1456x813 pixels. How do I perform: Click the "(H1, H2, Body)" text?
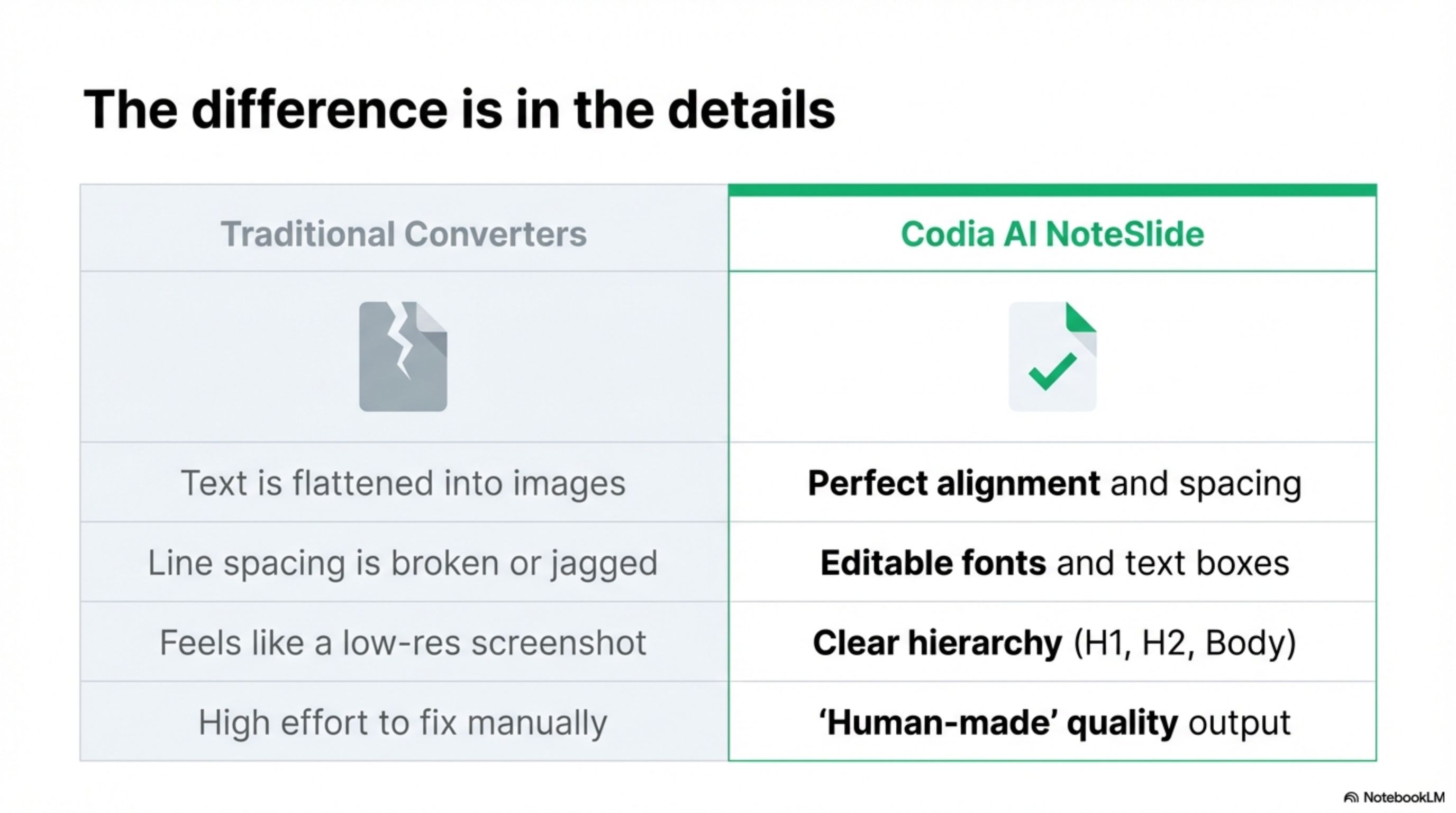(x=1185, y=643)
